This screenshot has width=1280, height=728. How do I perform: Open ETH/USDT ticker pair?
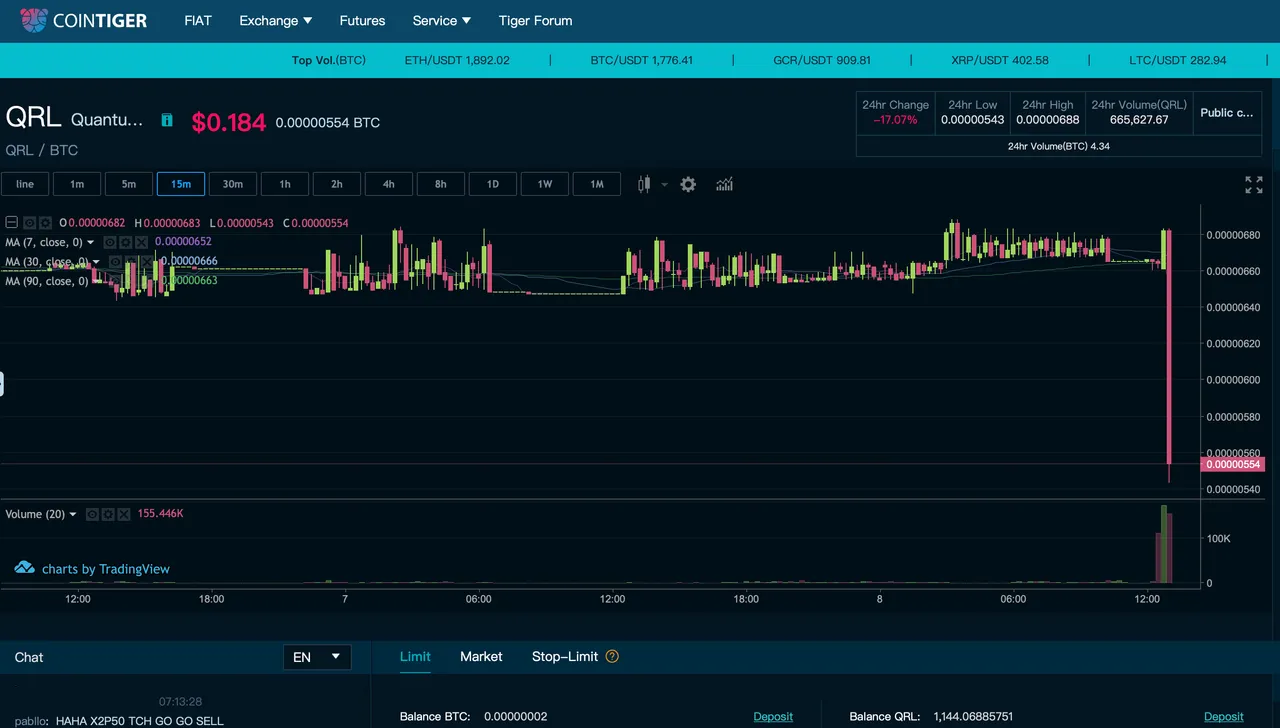click(457, 60)
